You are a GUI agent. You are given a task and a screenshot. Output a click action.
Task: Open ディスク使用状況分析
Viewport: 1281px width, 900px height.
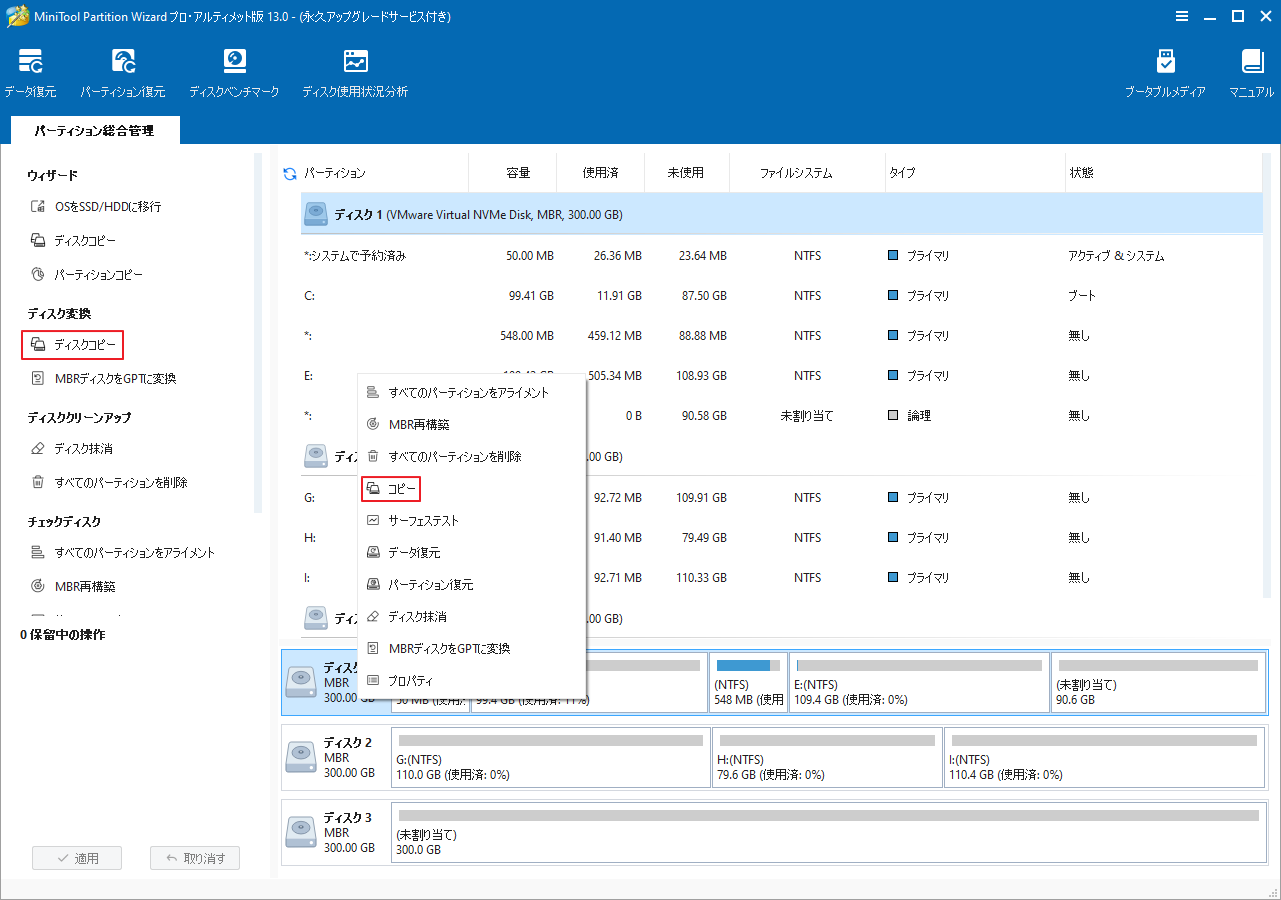click(x=354, y=70)
